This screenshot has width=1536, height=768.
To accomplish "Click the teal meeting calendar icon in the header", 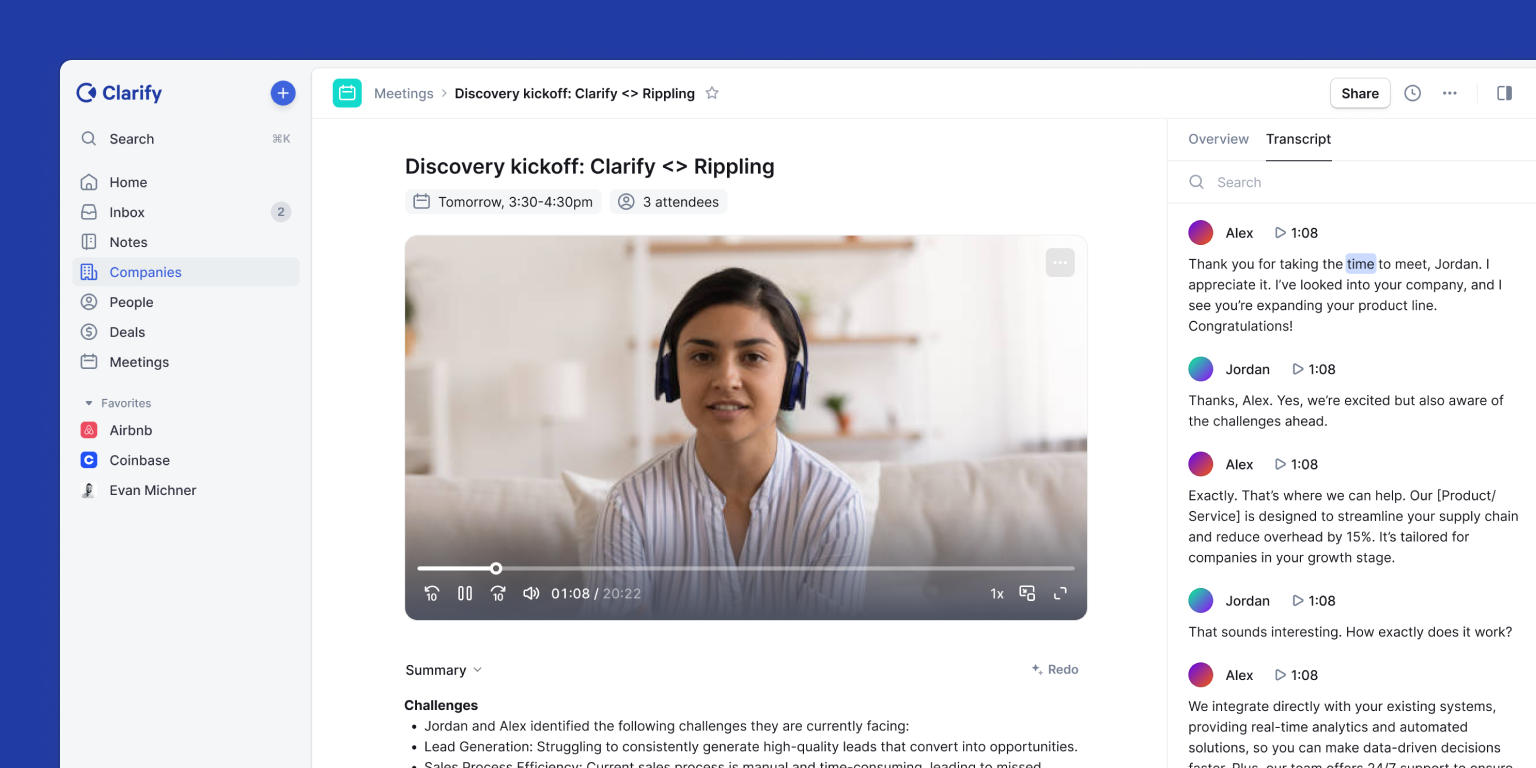I will (x=347, y=93).
